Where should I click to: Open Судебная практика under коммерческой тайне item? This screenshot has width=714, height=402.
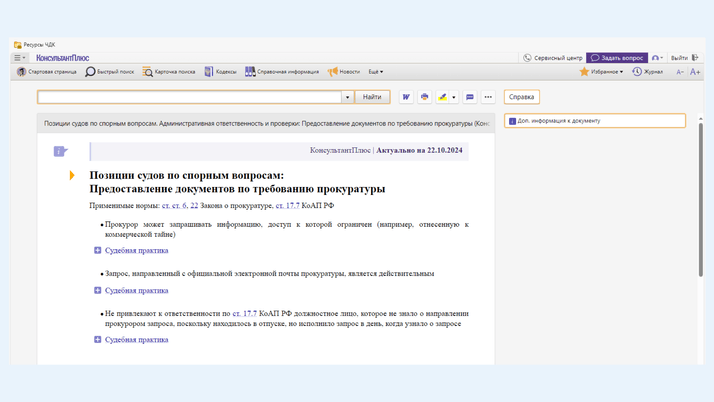(137, 250)
